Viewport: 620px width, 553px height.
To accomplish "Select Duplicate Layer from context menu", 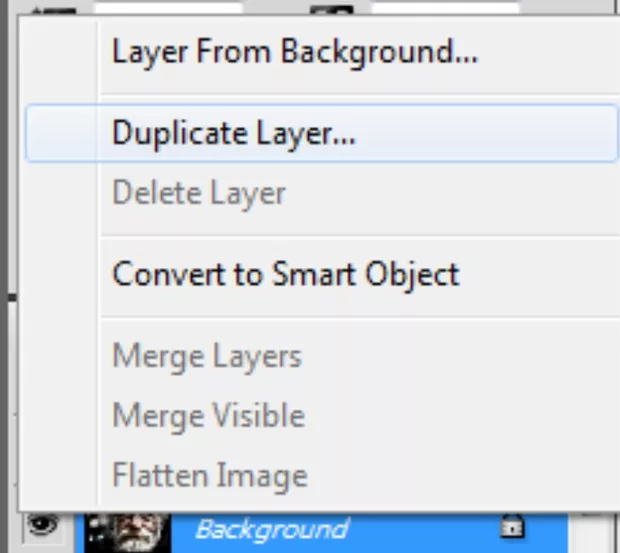I will pos(233,134).
